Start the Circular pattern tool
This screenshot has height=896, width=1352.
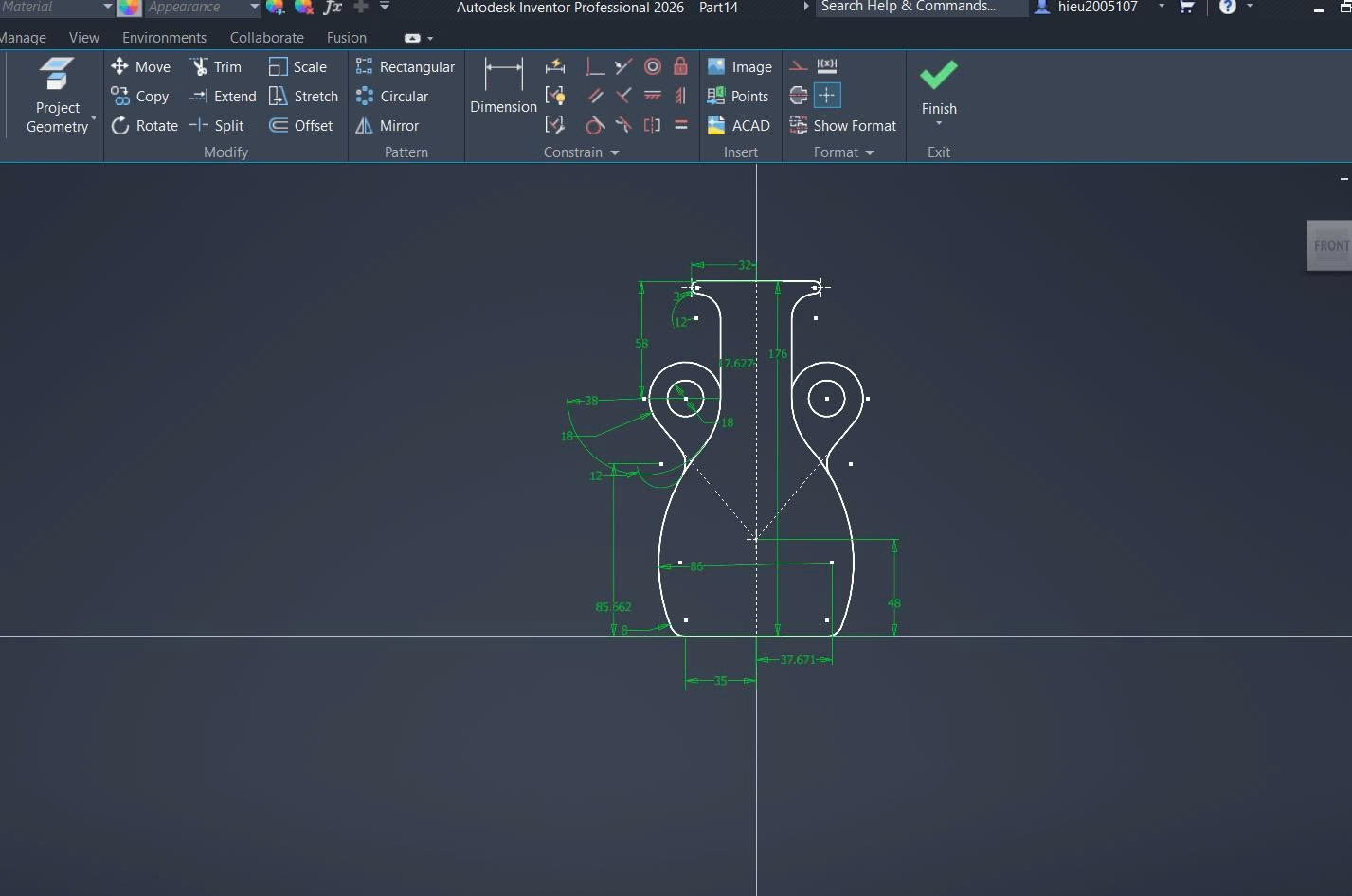coord(392,97)
